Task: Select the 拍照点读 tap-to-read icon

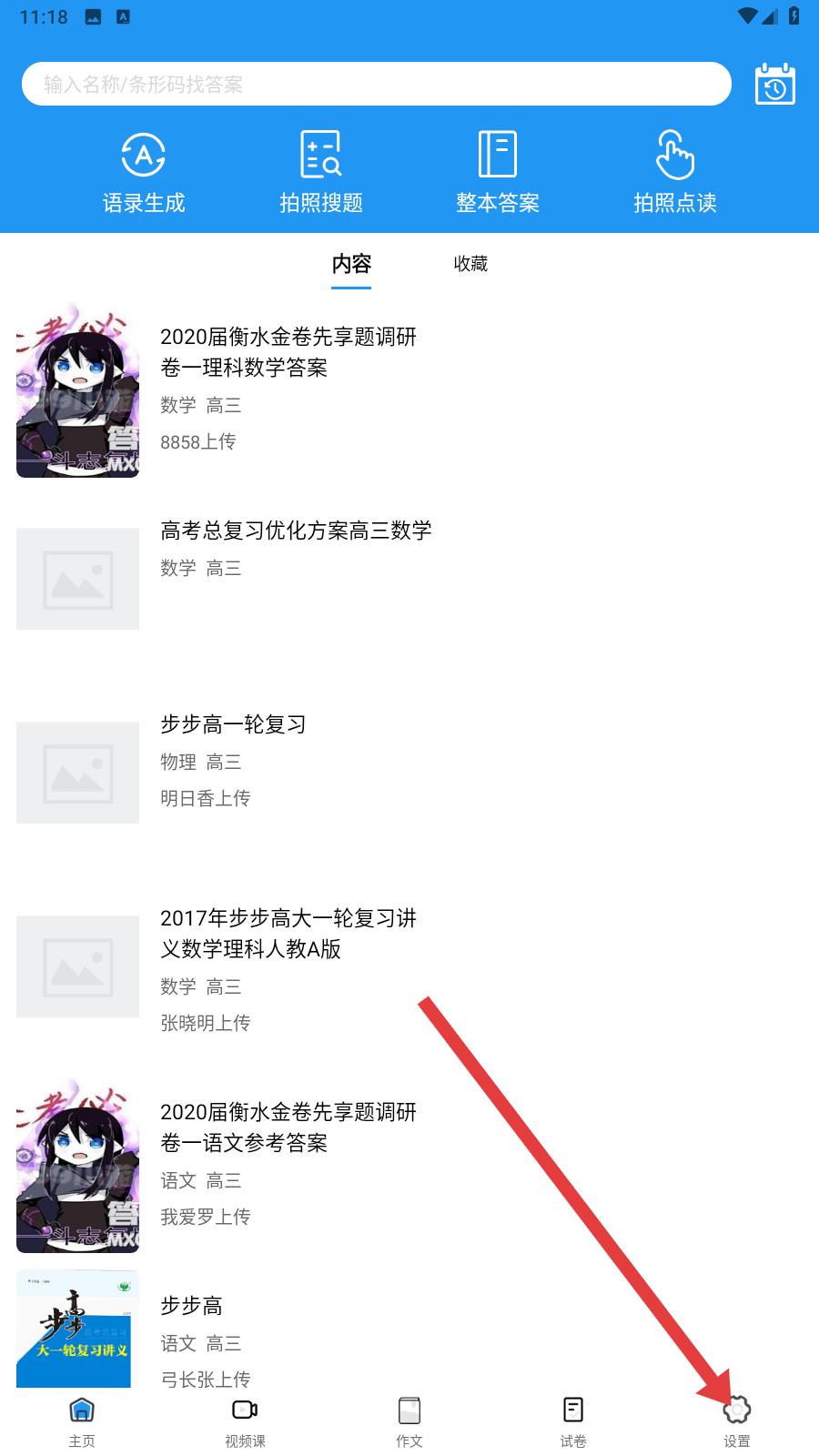Action: [x=675, y=173]
